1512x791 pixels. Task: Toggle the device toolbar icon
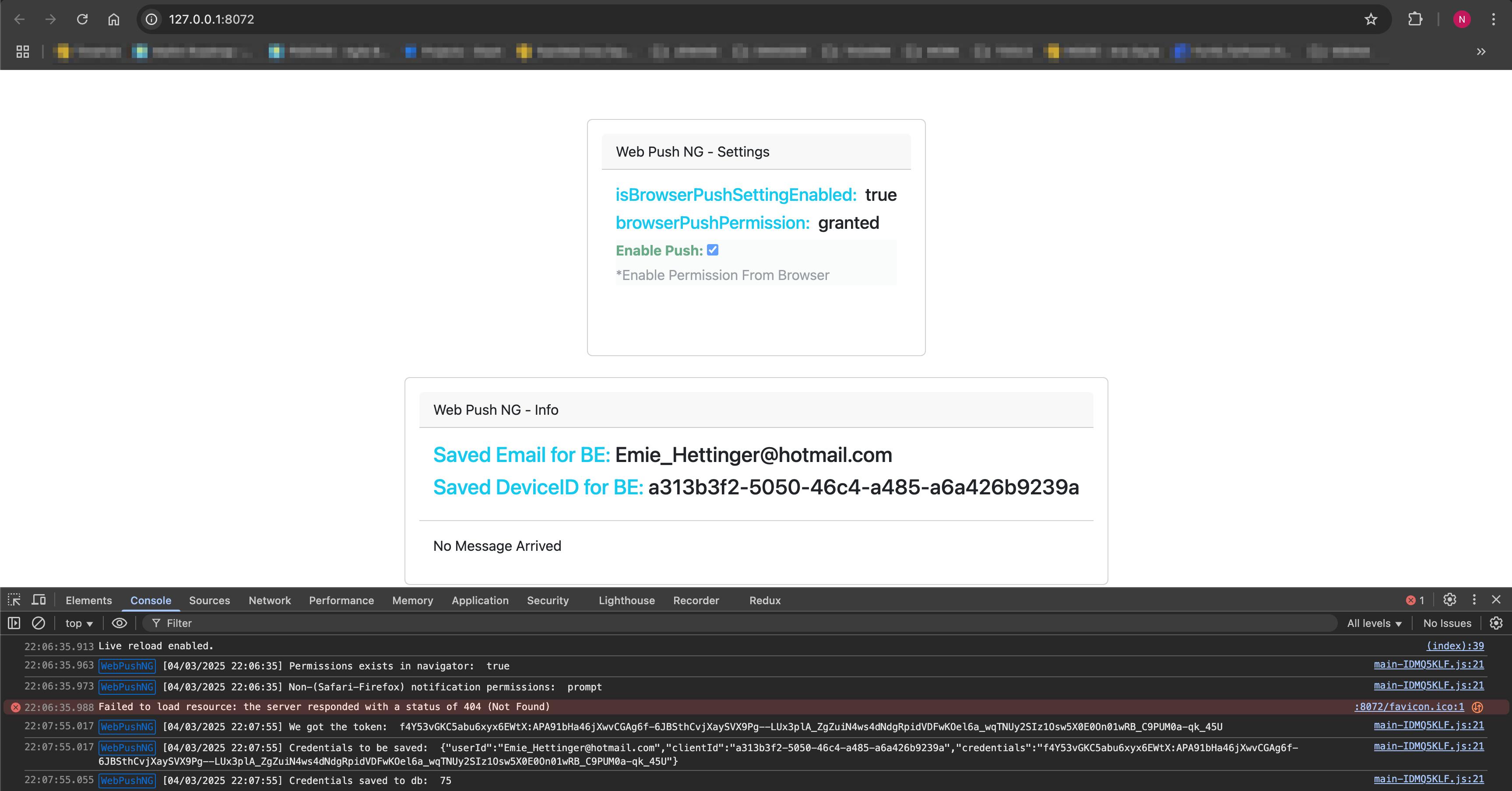tap(39, 600)
